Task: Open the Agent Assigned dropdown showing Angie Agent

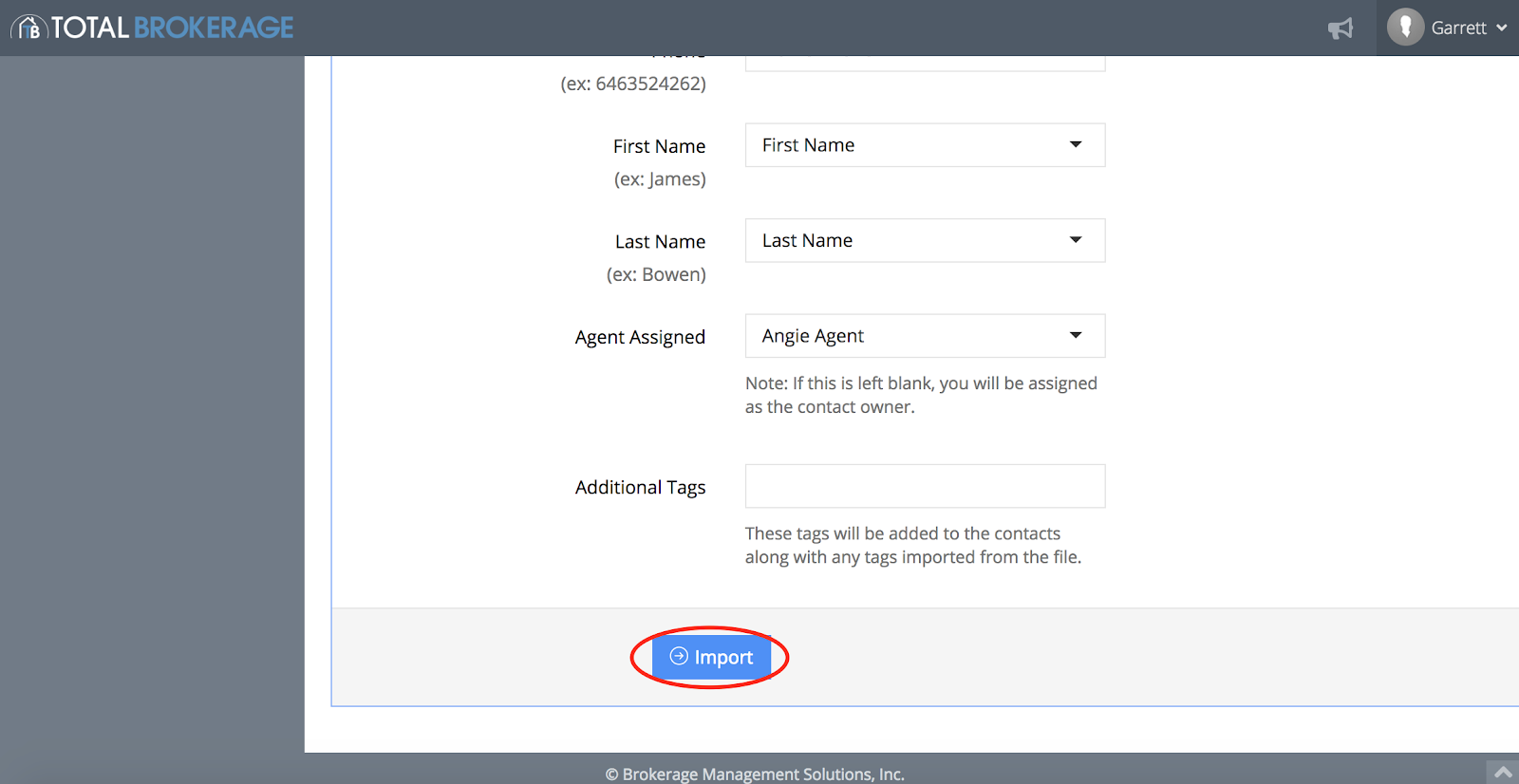Action: click(x=925, y=336)
